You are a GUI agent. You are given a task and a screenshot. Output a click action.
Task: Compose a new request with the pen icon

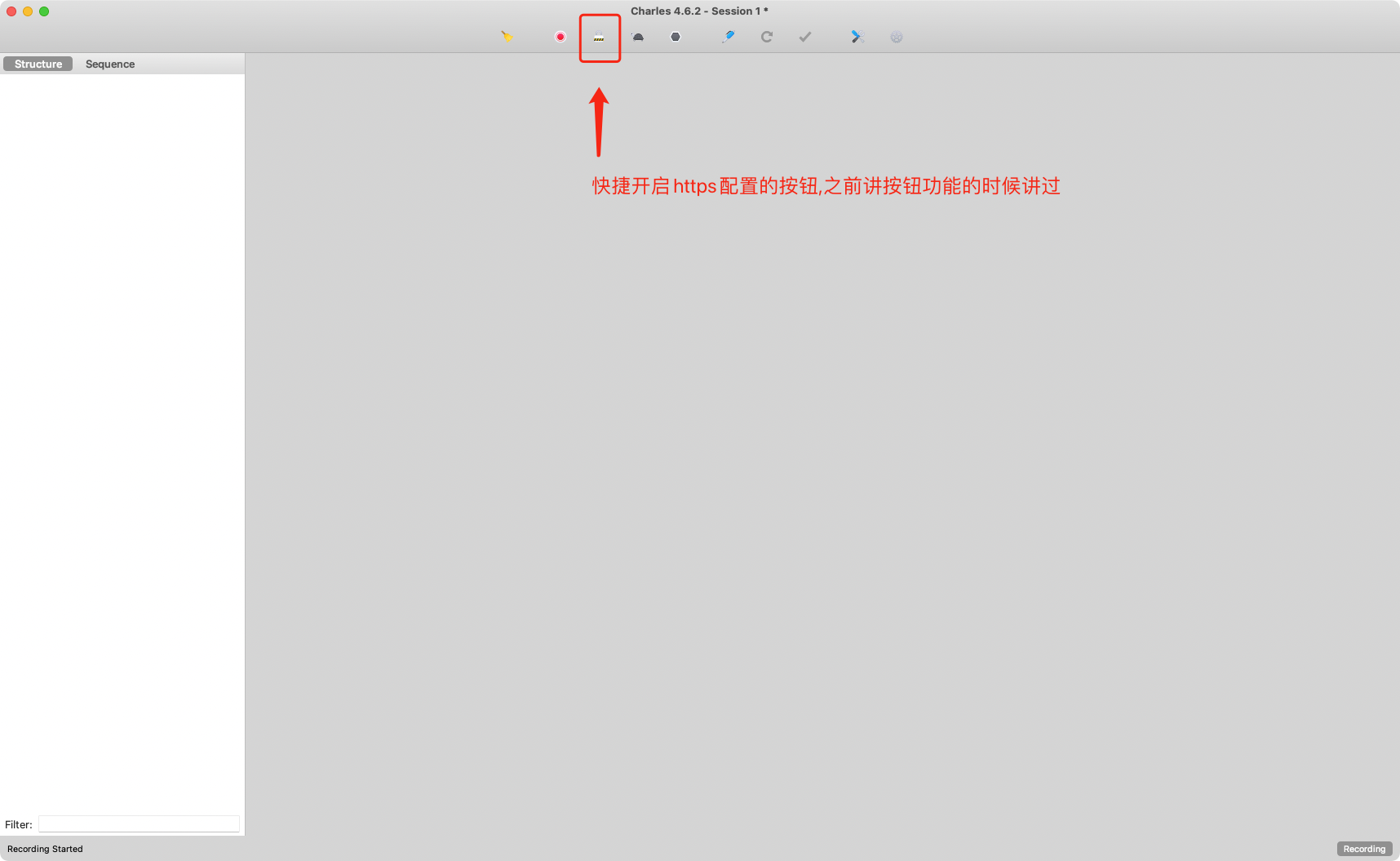727,37
